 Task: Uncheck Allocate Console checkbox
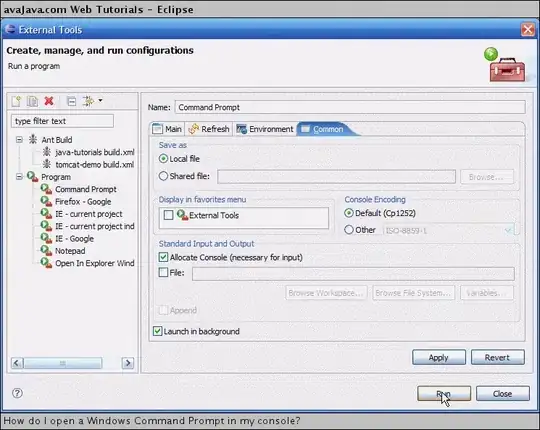click(163, 257)
